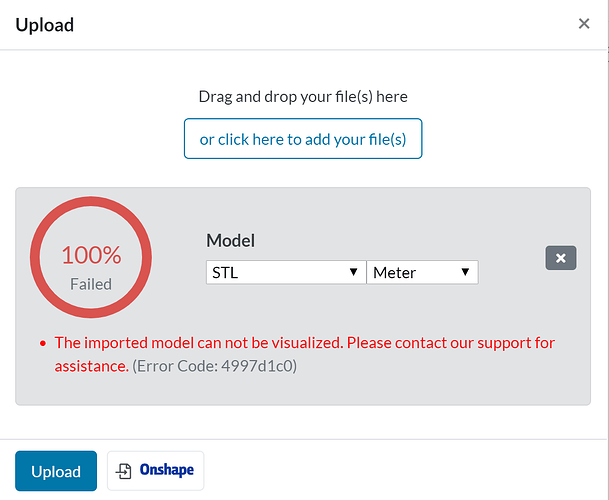609x500 pixels.
Task: Click the arrow on the STL select box
Action: (x=353, y=272)
